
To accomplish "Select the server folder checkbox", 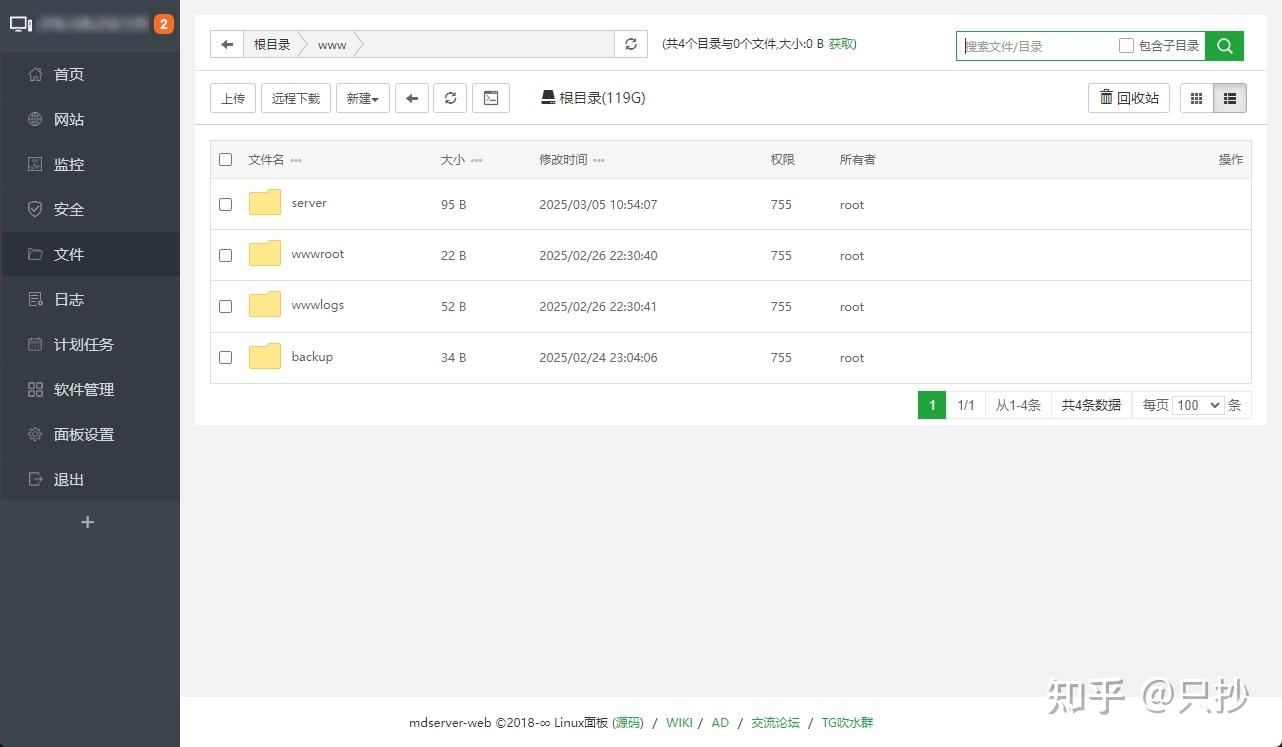I will 225,204.
